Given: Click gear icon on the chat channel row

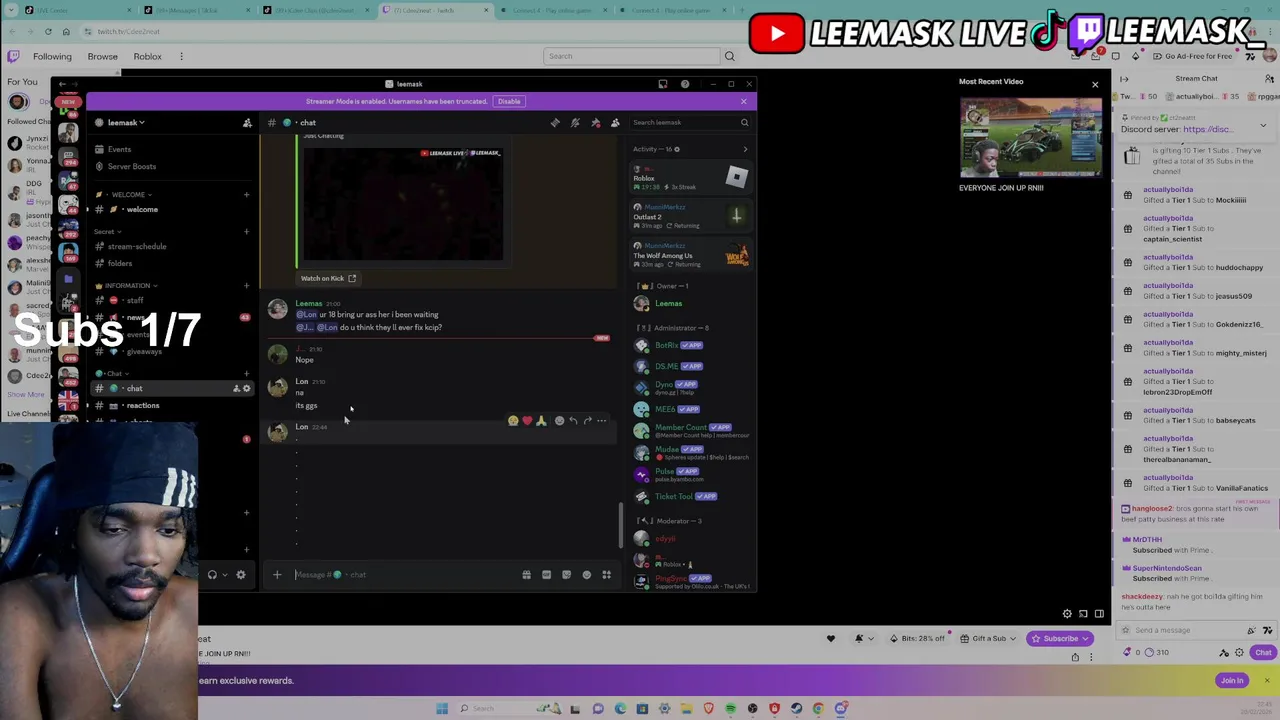Looking at the screenshot, I should pyautogui.click(x=247, y=388).
